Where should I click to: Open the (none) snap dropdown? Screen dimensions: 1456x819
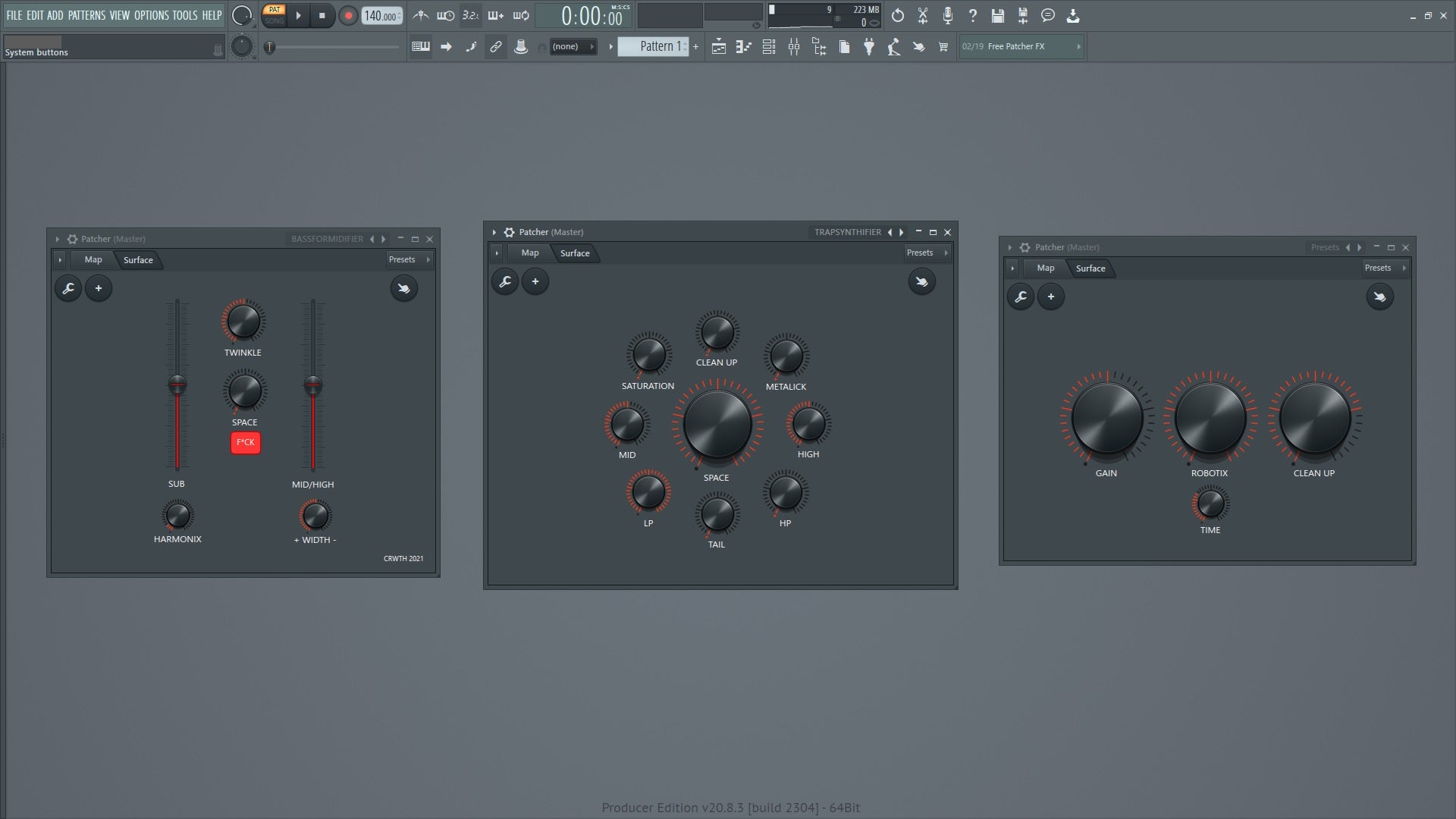coord(573,47)
